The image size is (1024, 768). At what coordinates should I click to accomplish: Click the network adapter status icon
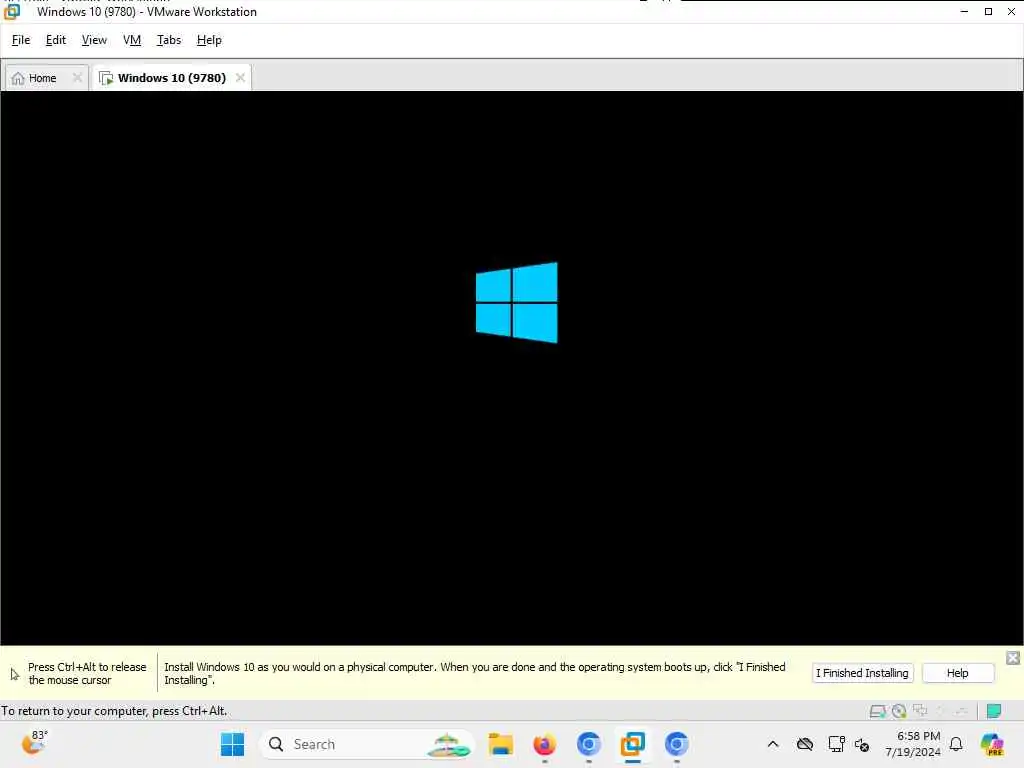[920, 711]
